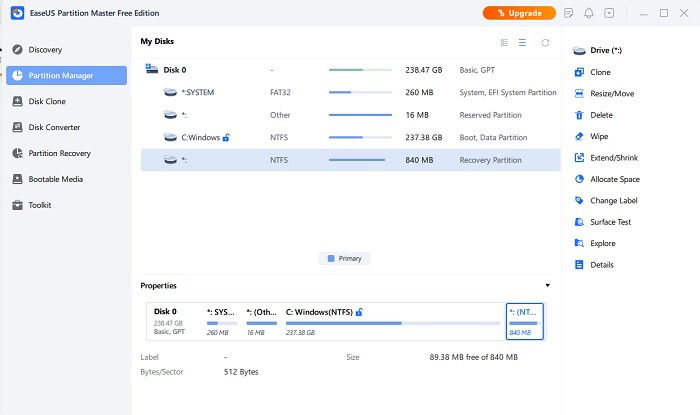
Task: Switch to list view icon
Action: pos(522,42)
